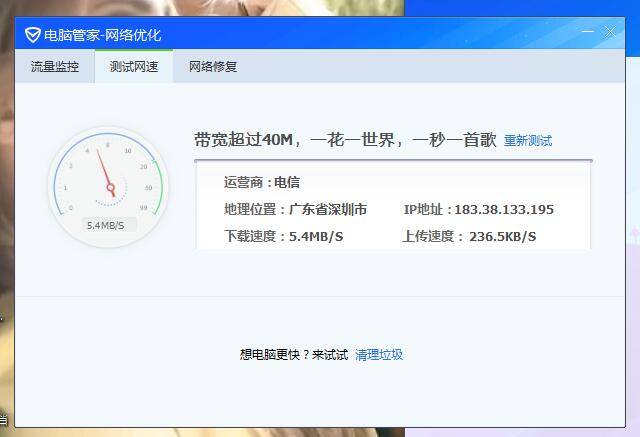Click the 电脑管家 shield logo icon

pos(33,35)
